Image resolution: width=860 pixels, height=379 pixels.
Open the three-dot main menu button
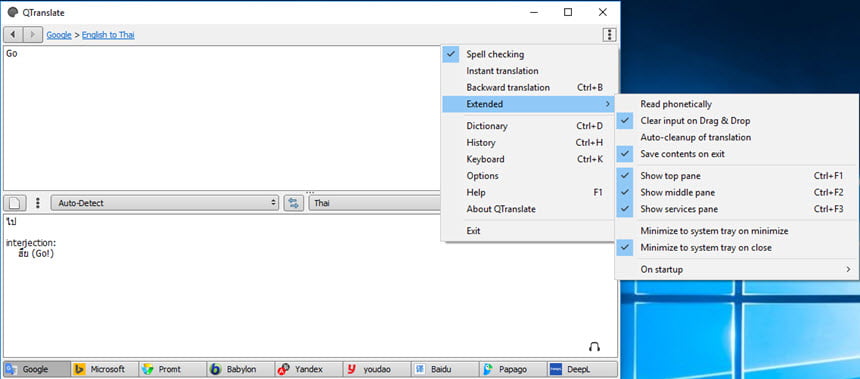coord(609,35)
